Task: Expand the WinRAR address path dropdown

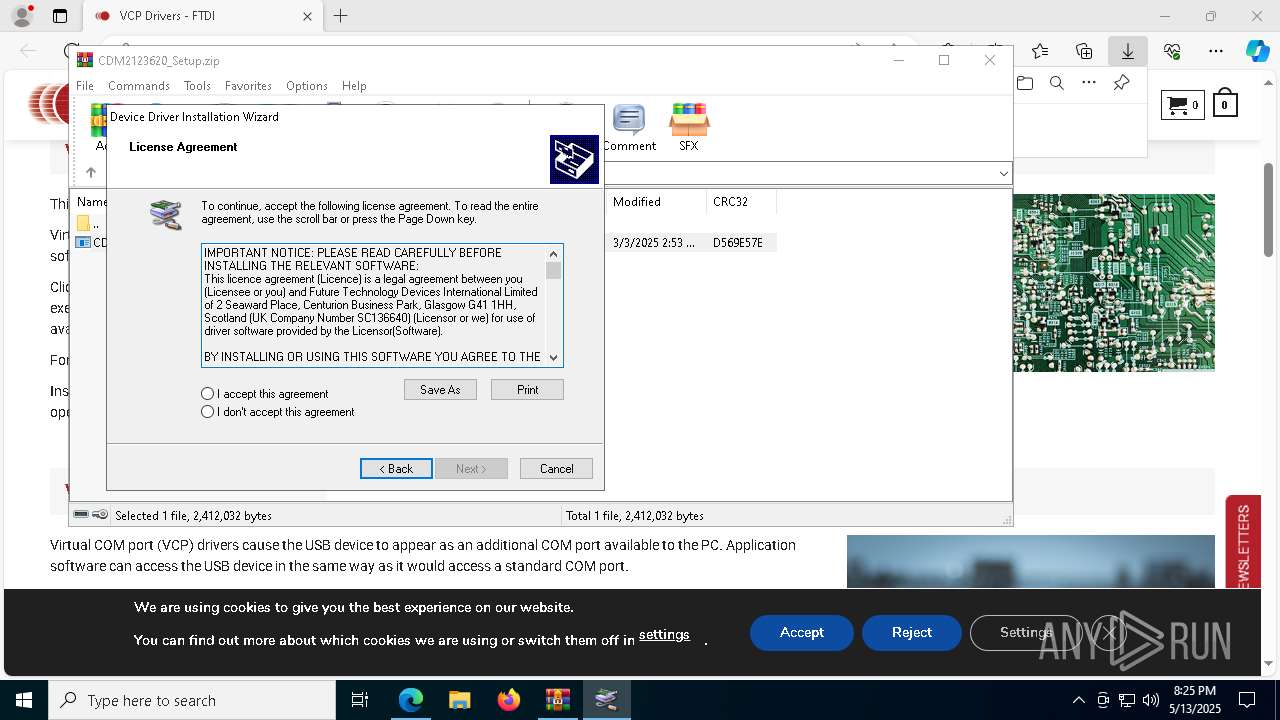Action: pos(1003,173)
